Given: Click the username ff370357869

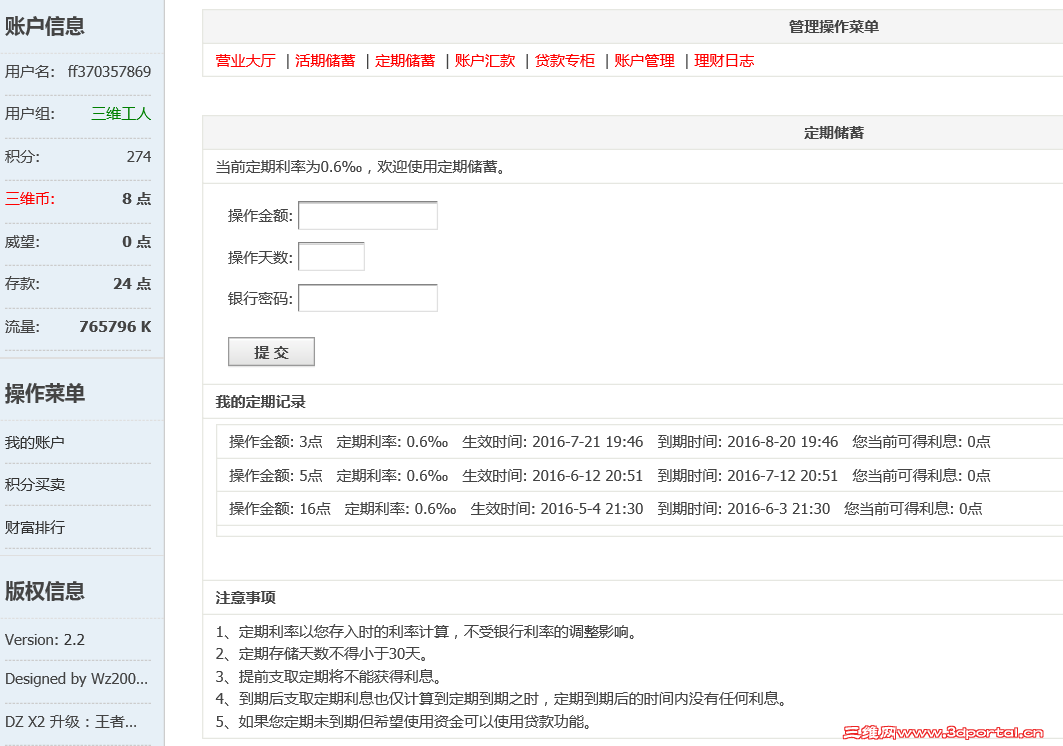Looking at the screenshot, I should (x=109, y=72).
